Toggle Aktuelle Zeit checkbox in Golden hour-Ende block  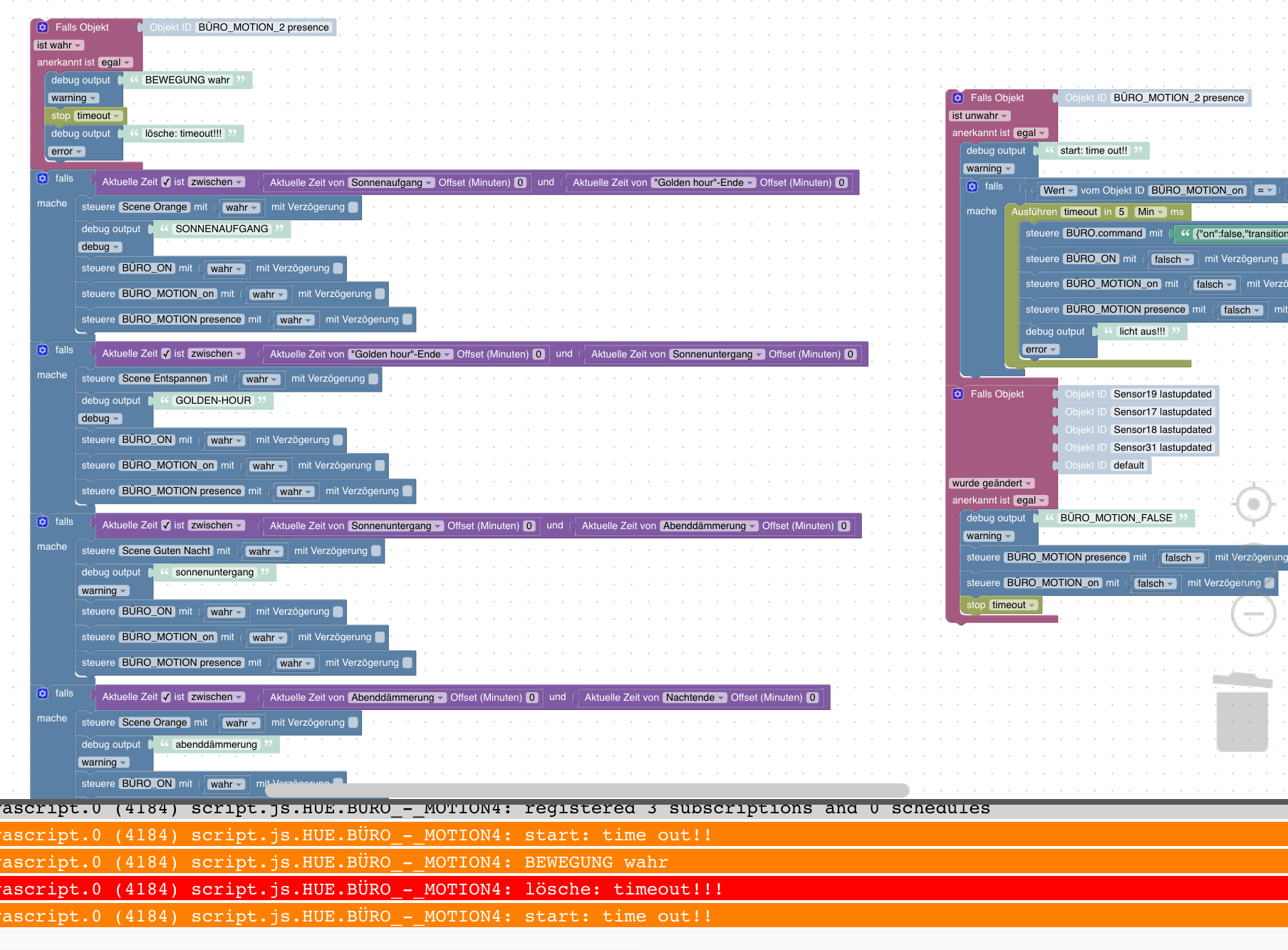[166, 353]
